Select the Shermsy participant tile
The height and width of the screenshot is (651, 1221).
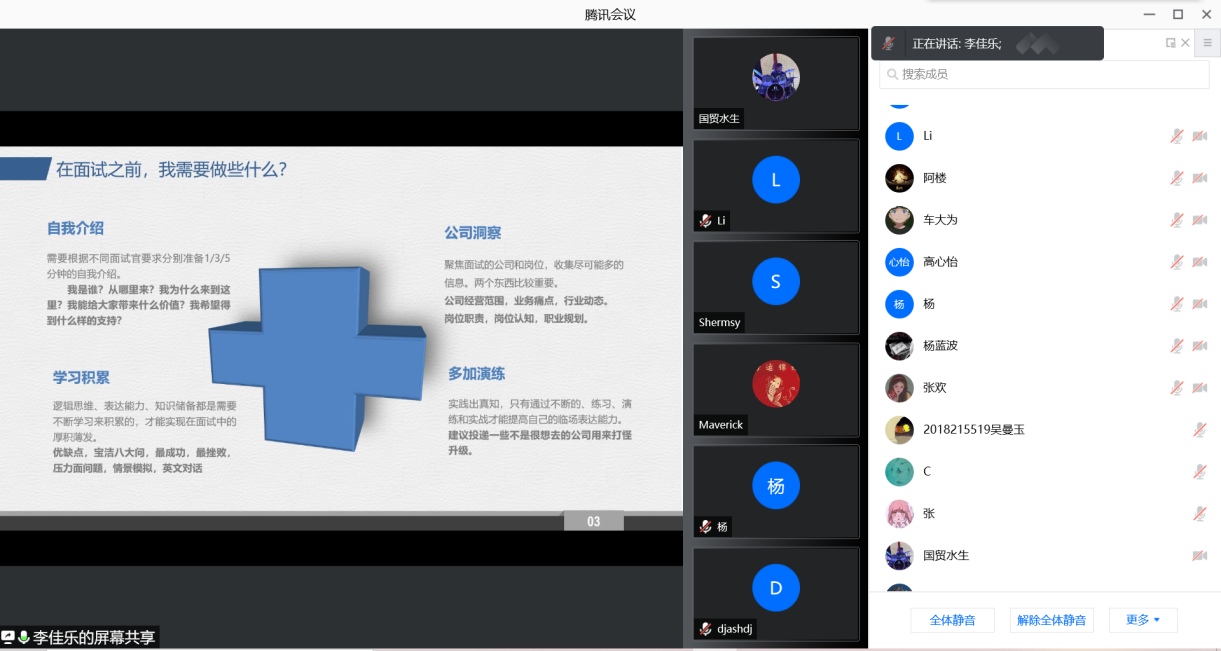click(x=775, y=287)
